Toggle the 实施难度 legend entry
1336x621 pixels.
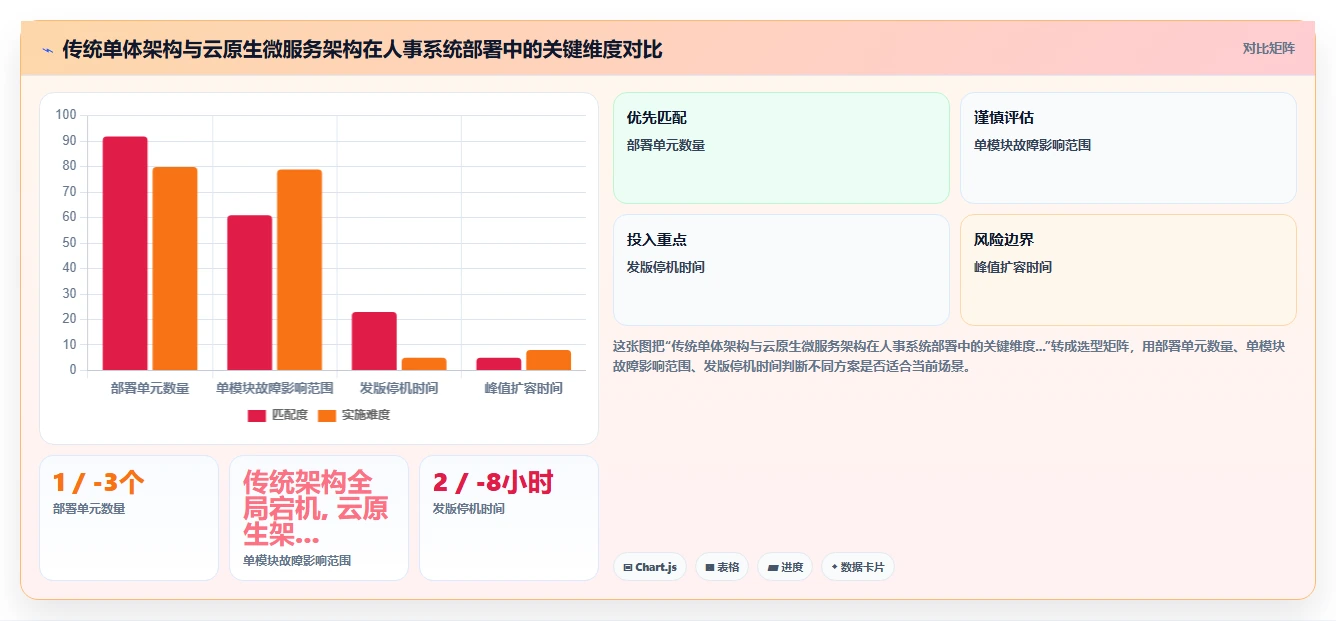click(354, 415)
